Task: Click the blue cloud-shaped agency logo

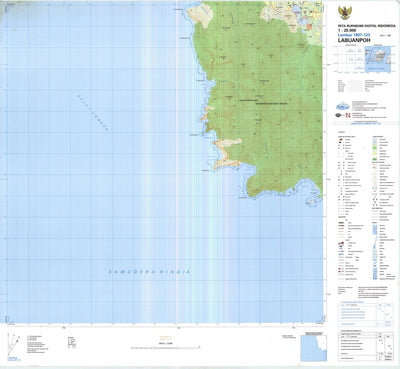Action: (342, 107)
